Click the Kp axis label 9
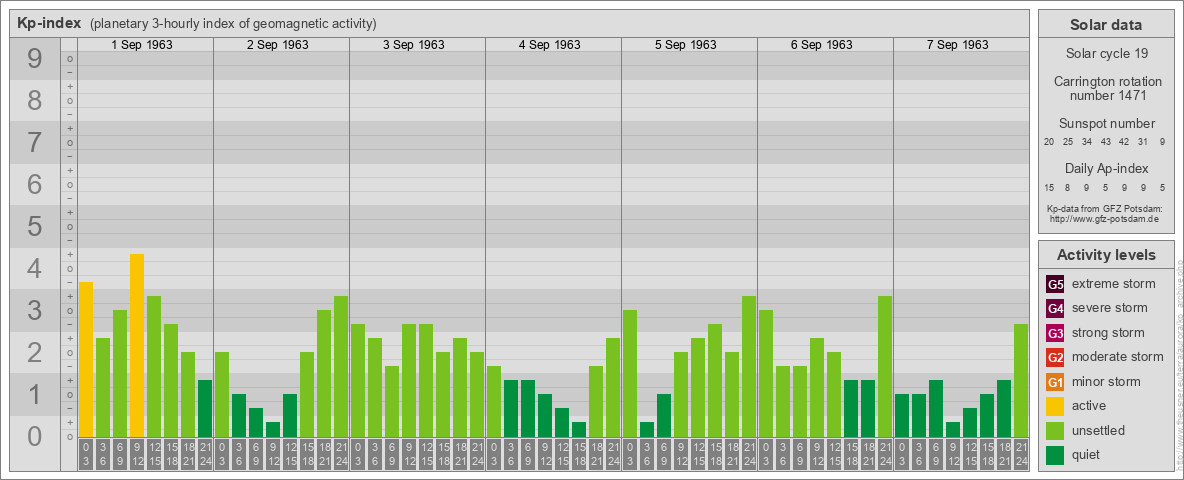The height and width of the screenshot is (480, 1184). (35, 59)
